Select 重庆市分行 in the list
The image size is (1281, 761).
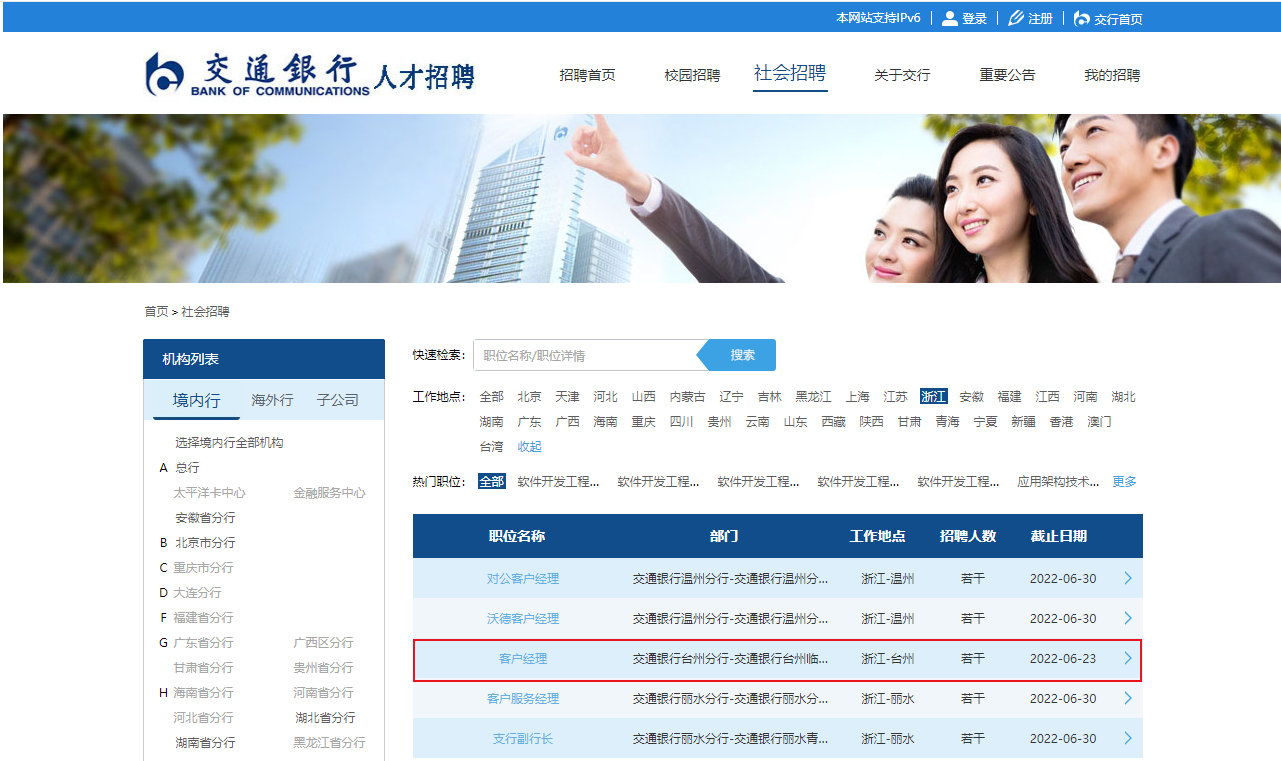[203, 567]
